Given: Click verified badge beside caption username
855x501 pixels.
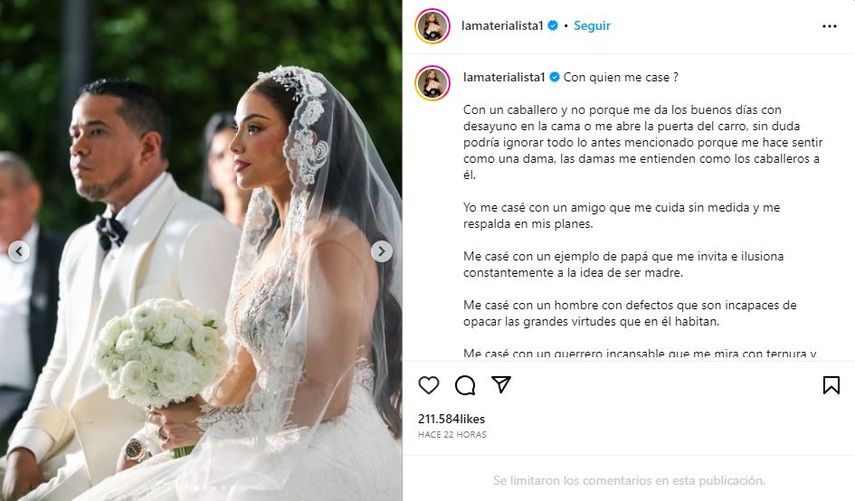Looking at the screenshot, I should (x=554, y=77).
